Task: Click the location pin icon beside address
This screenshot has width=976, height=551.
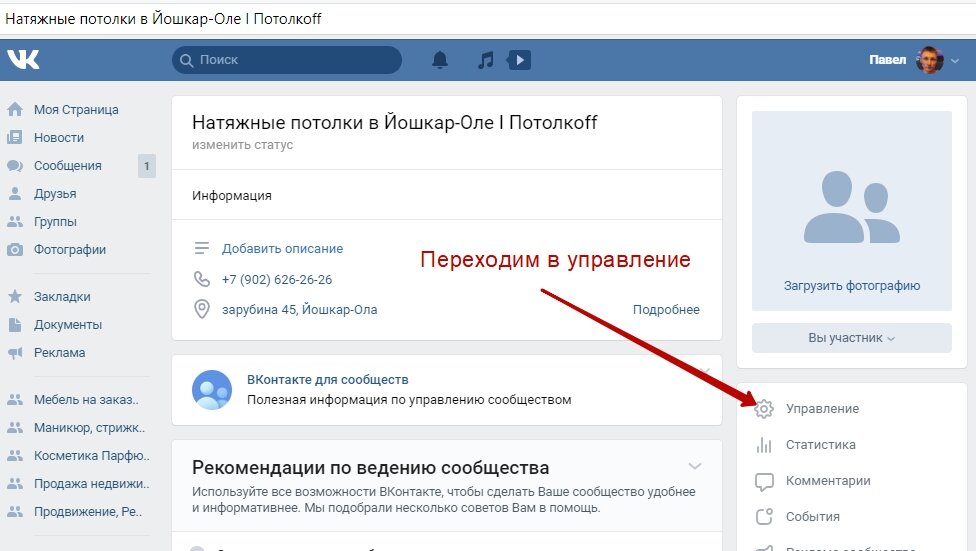Action: (x=202, y=309)
